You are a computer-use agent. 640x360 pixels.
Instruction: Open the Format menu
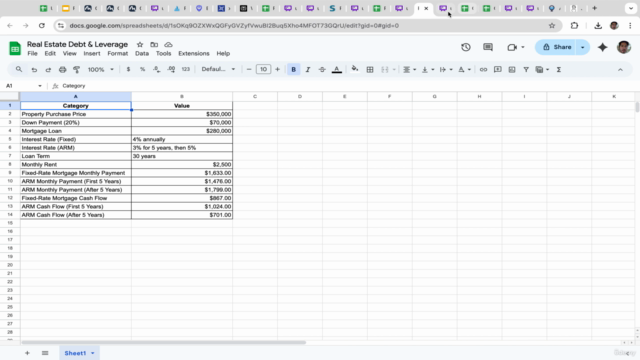click(118, 53)
